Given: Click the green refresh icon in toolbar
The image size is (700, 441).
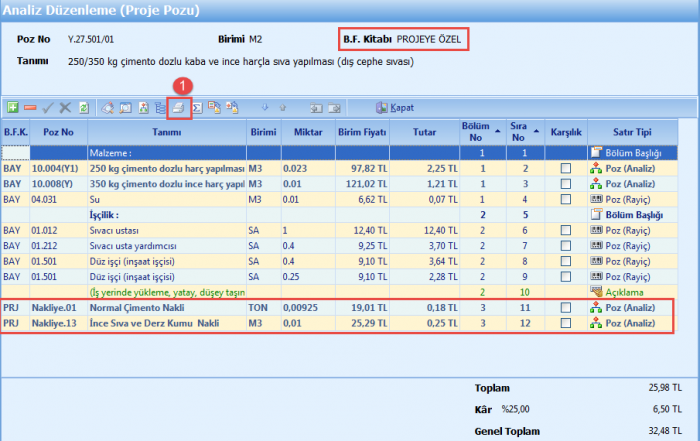Looking at the screenshot, I should [x=84, y=107].
